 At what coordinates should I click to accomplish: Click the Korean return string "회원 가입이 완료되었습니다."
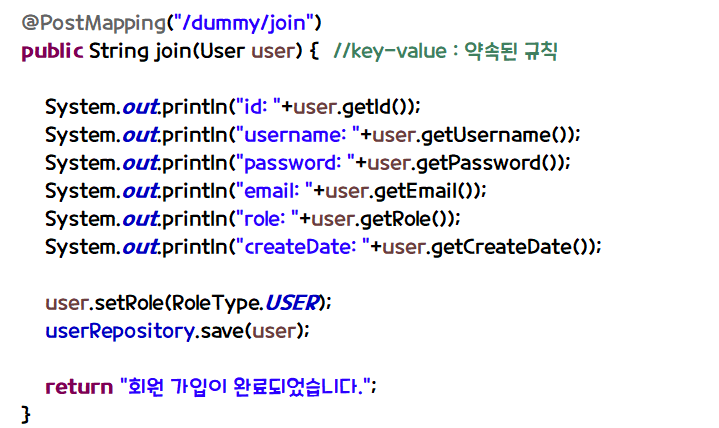click(x=244, y=387)
